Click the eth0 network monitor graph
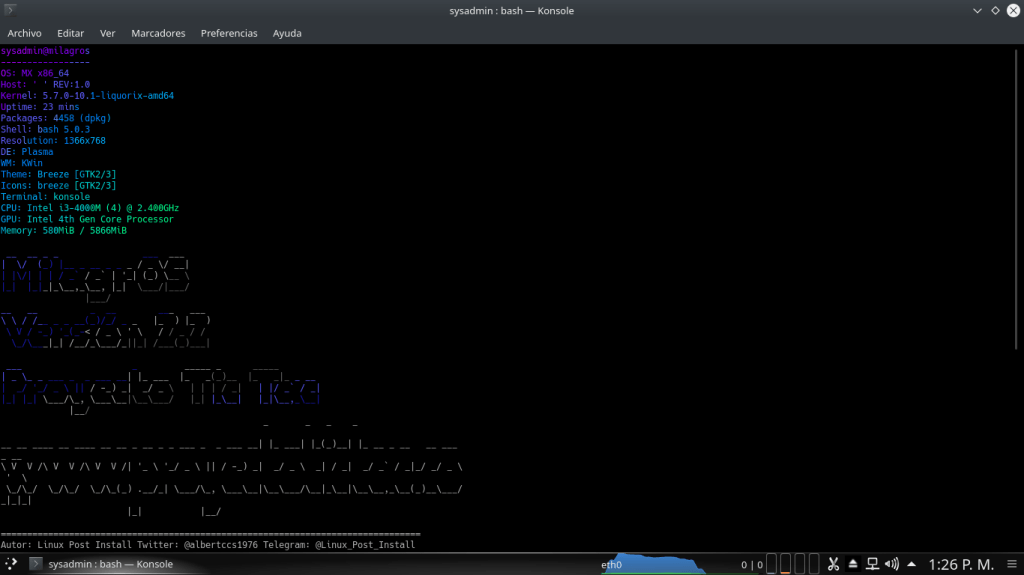This screenshot has height=575, width=1024. [x=661, y=565]
